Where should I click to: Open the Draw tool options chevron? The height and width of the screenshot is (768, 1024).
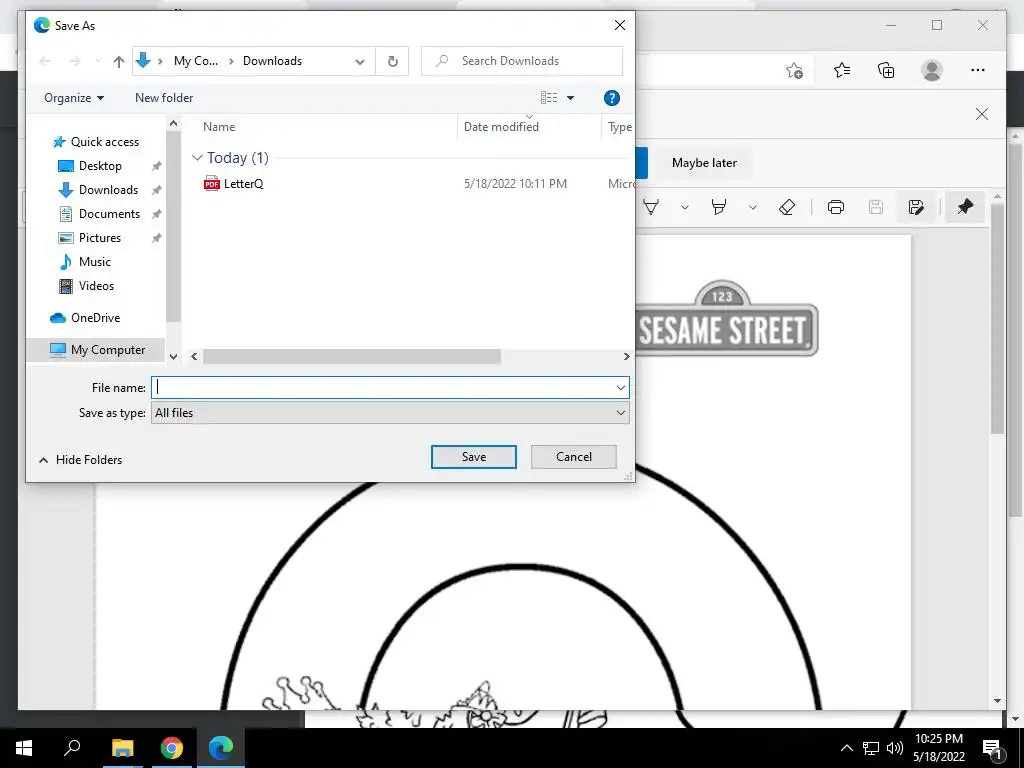[x=684, y=208]
